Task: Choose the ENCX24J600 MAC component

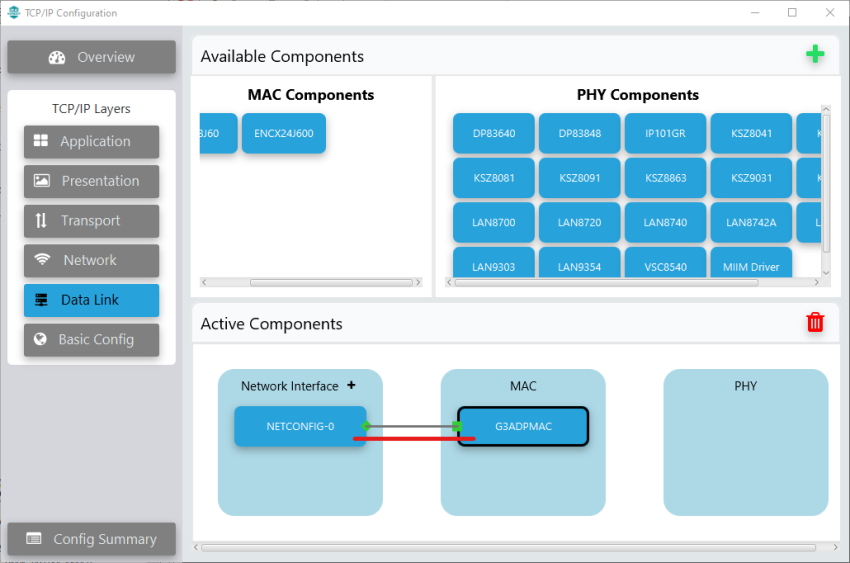Action: click(x=284, y=133)
